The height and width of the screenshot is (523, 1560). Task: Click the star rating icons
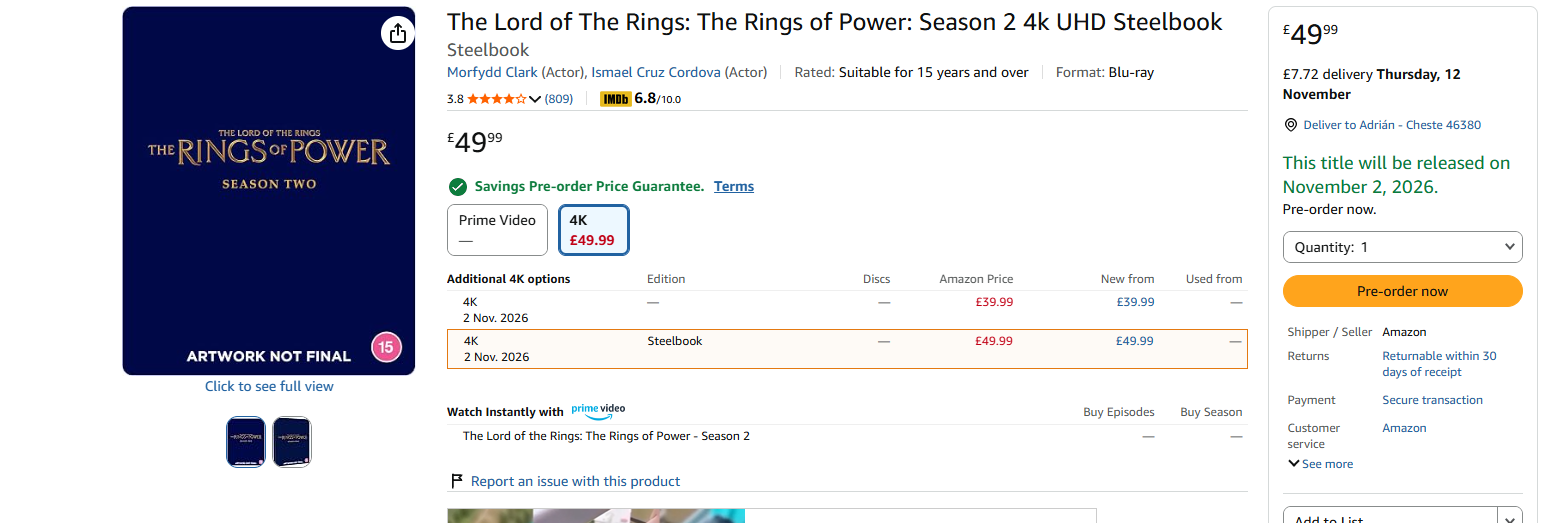click(497, 99)
